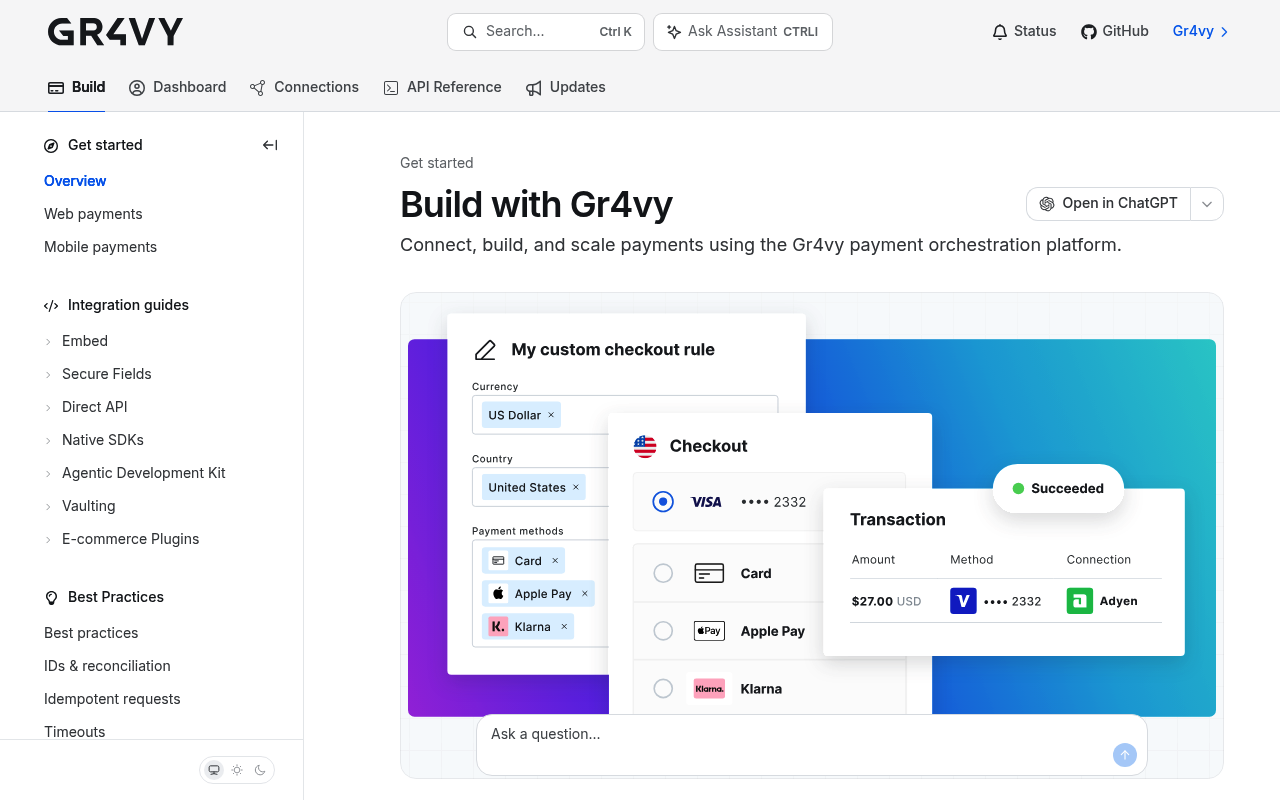1280x800 pixels.
Task: Open dropdown next to Open in ChatGPT
Action: click(1207, 204)
